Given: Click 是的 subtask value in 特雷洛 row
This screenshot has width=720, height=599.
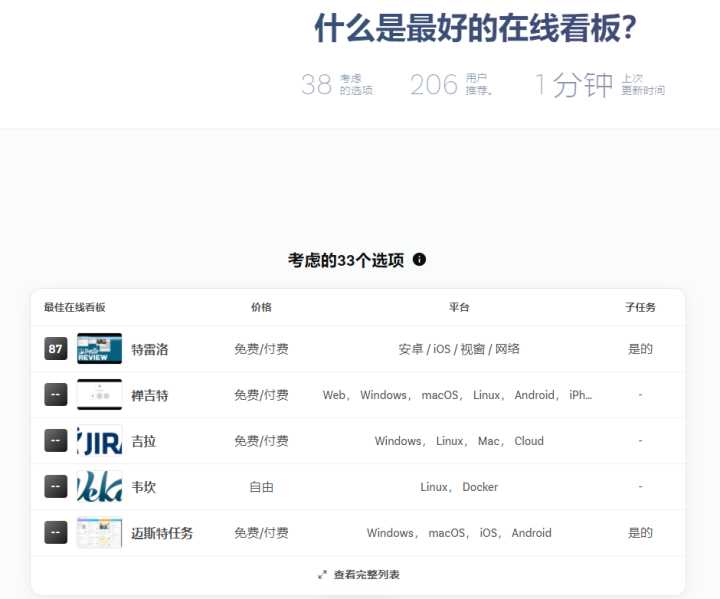Looking at the screenshot, I should pos(640,349).
